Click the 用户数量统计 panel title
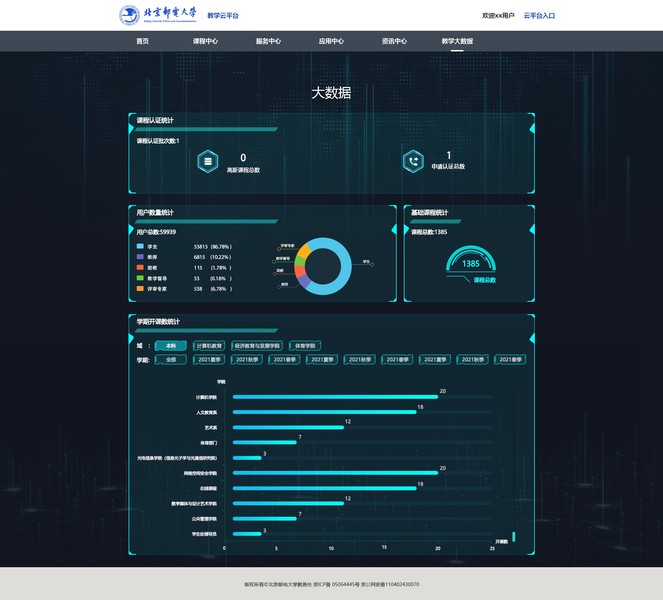The height and width of the screenshot is (600, 663). click(x=155, y=213)
